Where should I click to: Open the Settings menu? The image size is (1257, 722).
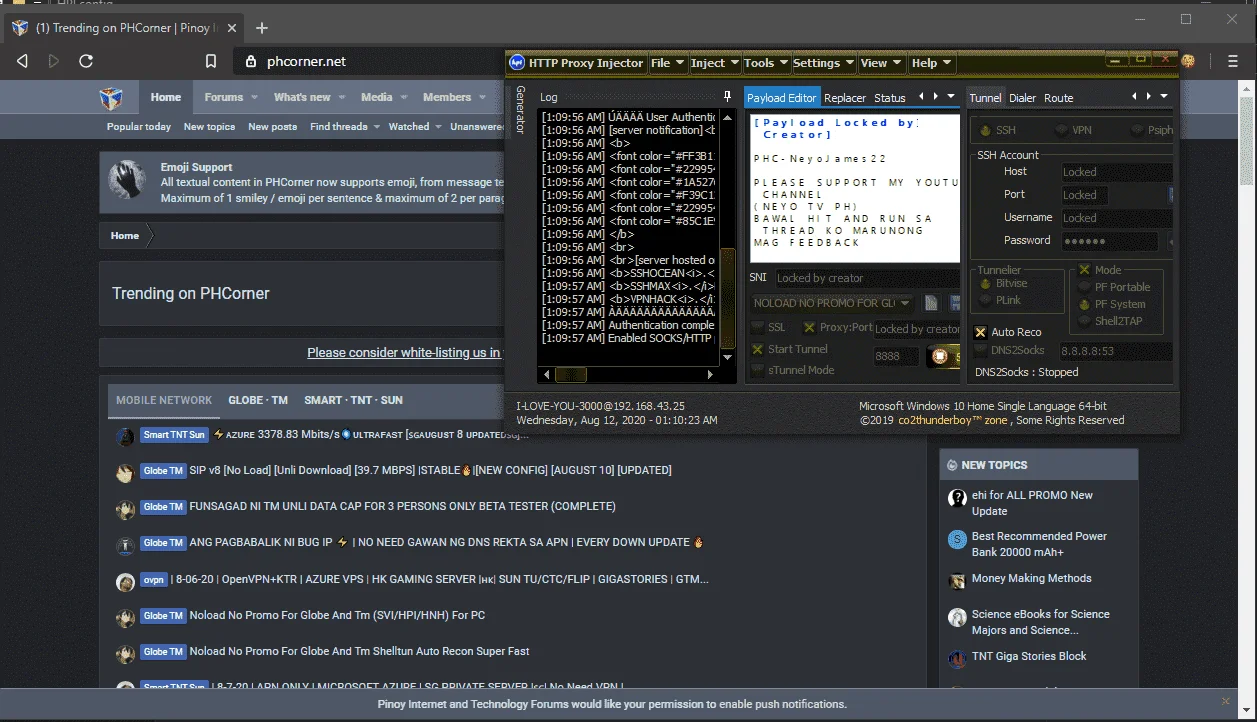point(824,63)
